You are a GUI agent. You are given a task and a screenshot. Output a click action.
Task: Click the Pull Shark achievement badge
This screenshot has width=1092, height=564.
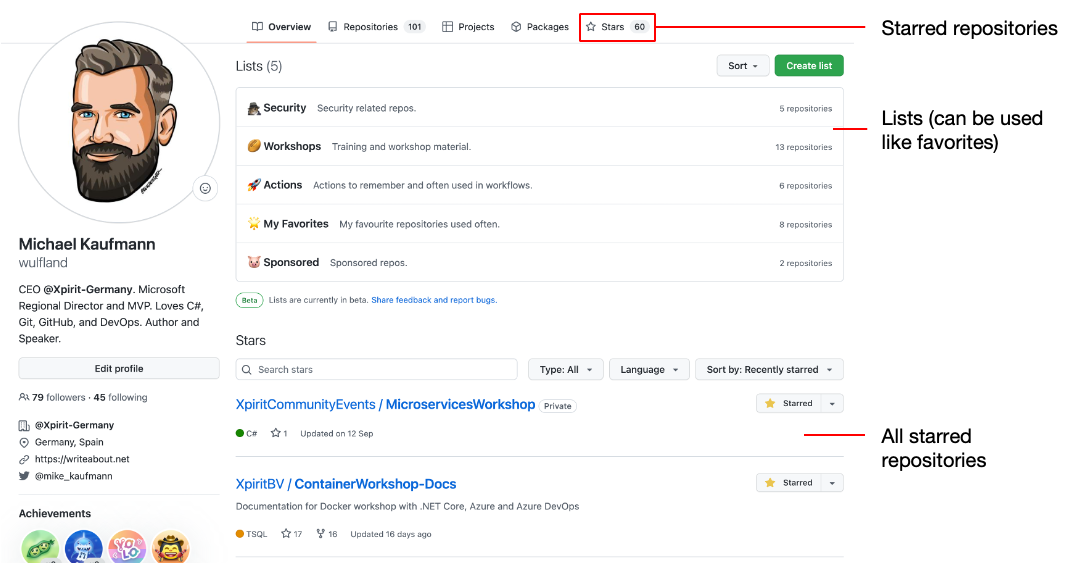(84, 547)
